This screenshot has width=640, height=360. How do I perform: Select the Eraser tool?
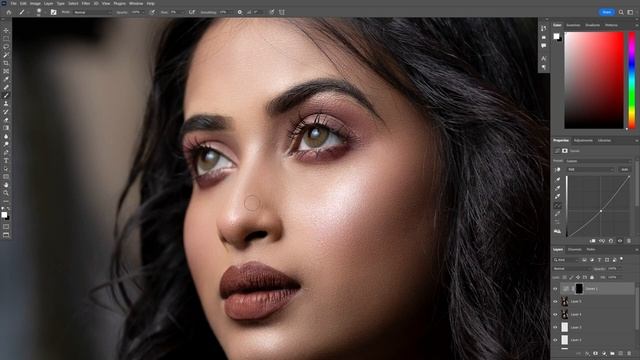click(x=6, y=120)
